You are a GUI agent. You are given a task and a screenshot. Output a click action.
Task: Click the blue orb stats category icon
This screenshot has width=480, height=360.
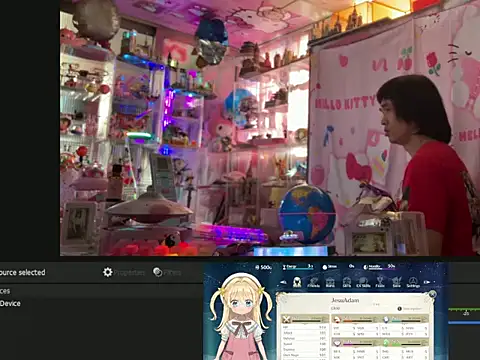[386, 319]
